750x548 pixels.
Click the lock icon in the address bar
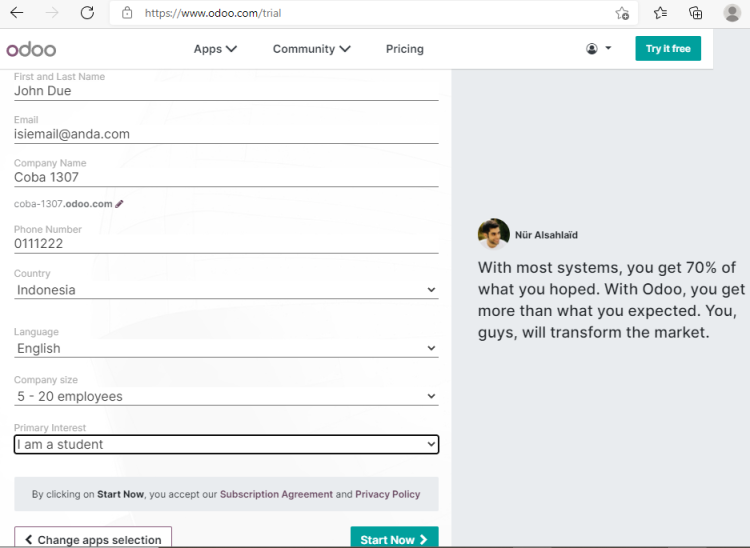click(x=127, y=13)
